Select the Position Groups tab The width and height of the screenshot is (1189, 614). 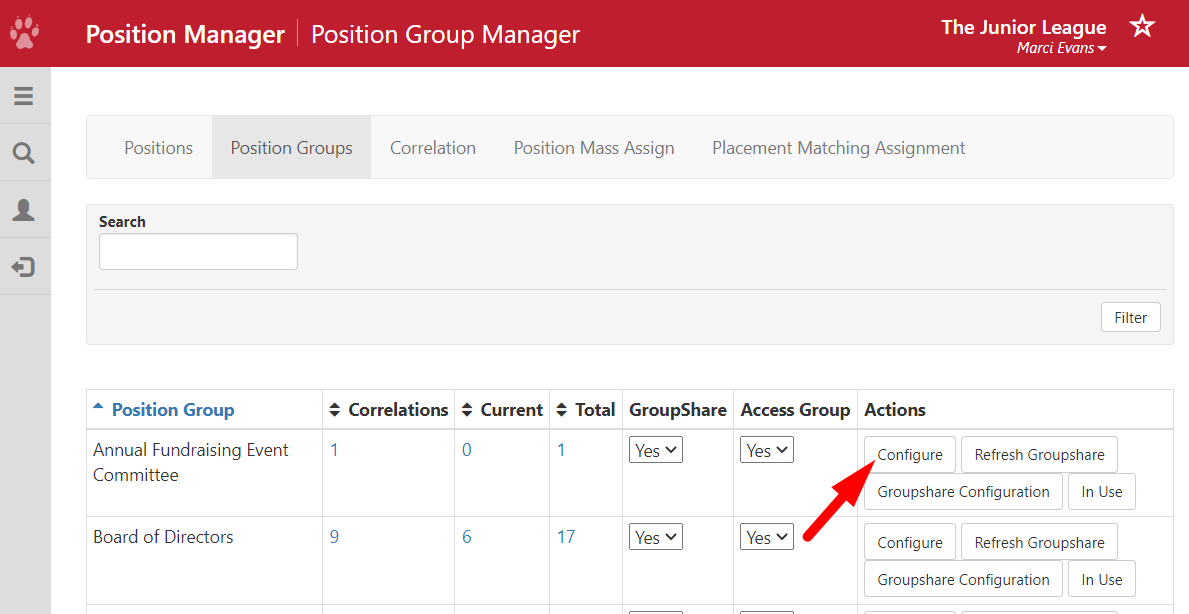click(291, 148)
